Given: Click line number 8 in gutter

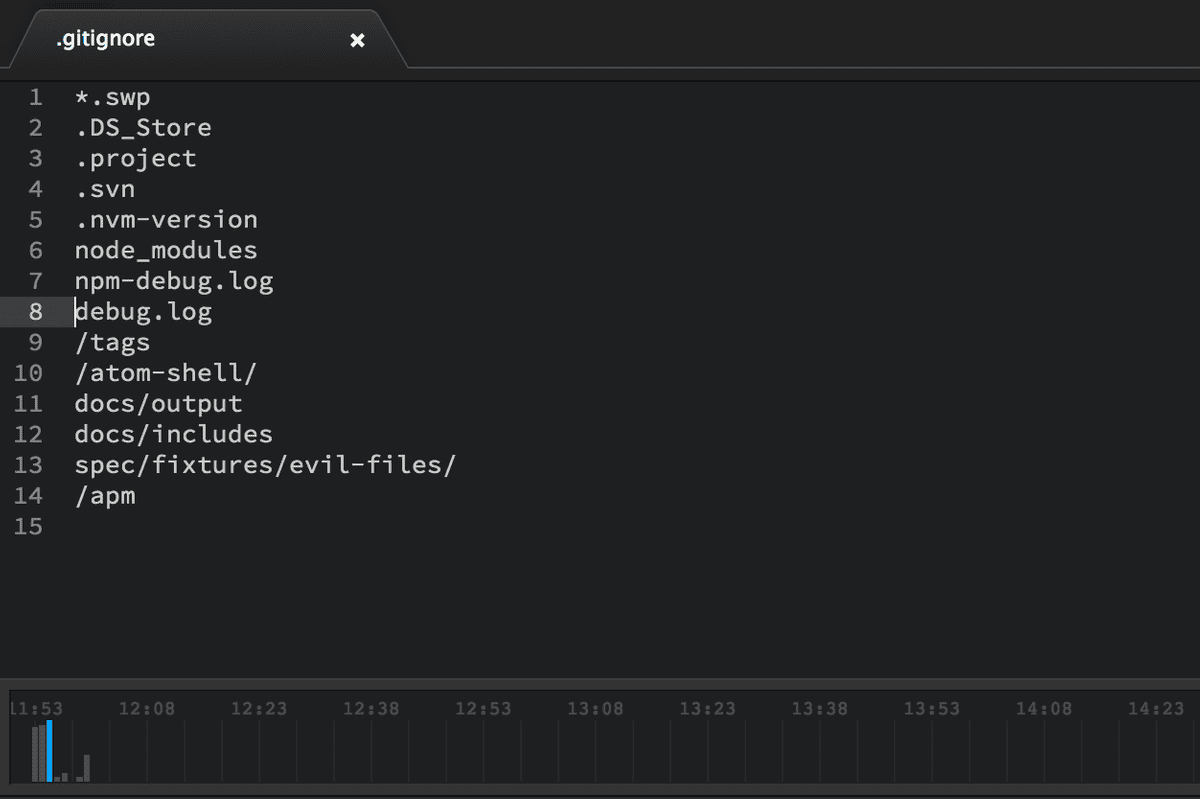Looking at the screenshot, I should [x=35, y=312].
